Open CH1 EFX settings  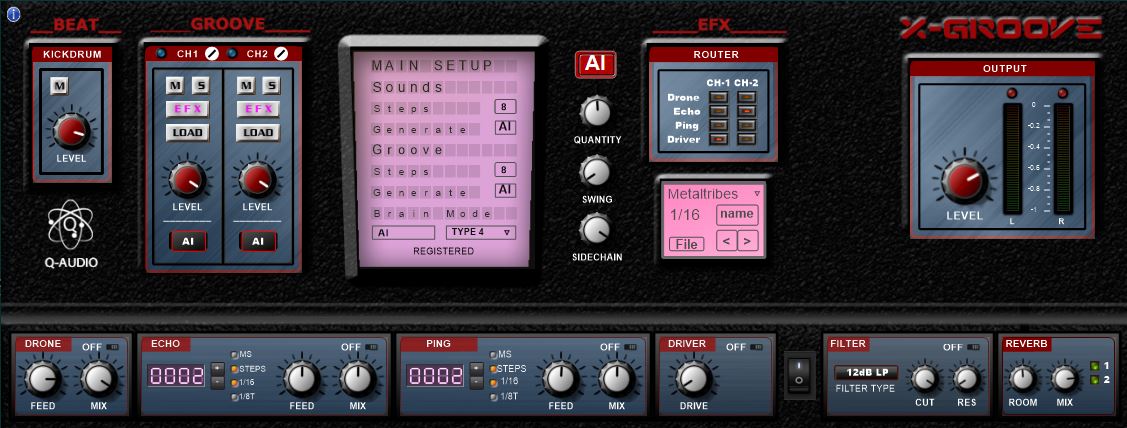coord(188,109)
